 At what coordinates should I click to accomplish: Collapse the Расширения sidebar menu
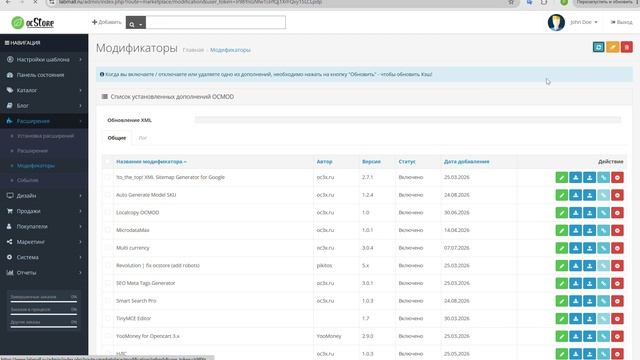[44, 121]
